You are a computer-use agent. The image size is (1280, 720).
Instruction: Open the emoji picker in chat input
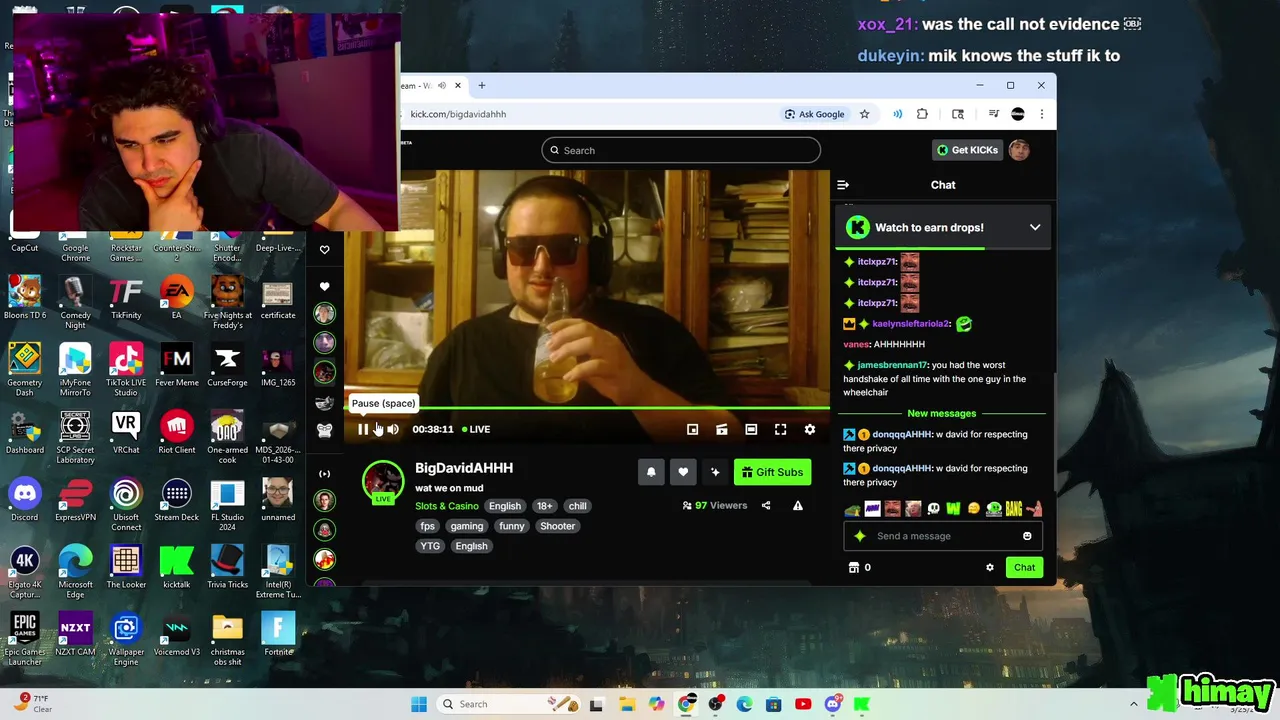point(1027,536)
